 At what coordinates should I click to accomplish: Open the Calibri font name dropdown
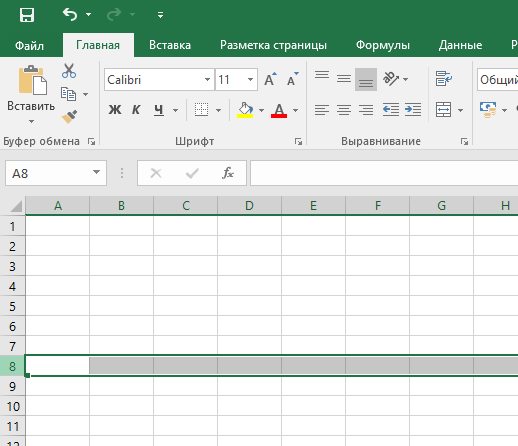(159, 80)
